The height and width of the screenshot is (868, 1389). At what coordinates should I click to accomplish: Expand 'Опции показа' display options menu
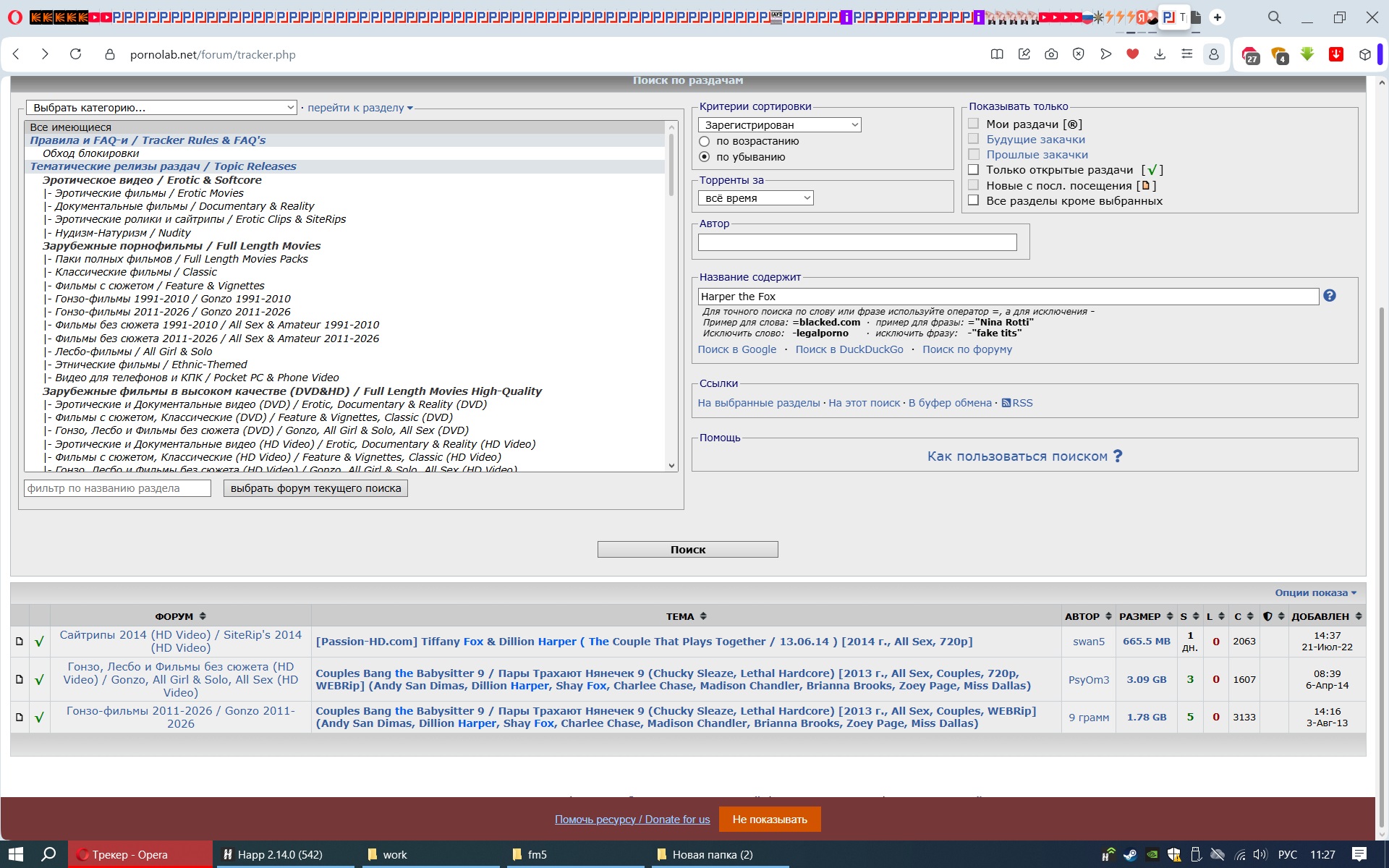(x=1315, y=593)
